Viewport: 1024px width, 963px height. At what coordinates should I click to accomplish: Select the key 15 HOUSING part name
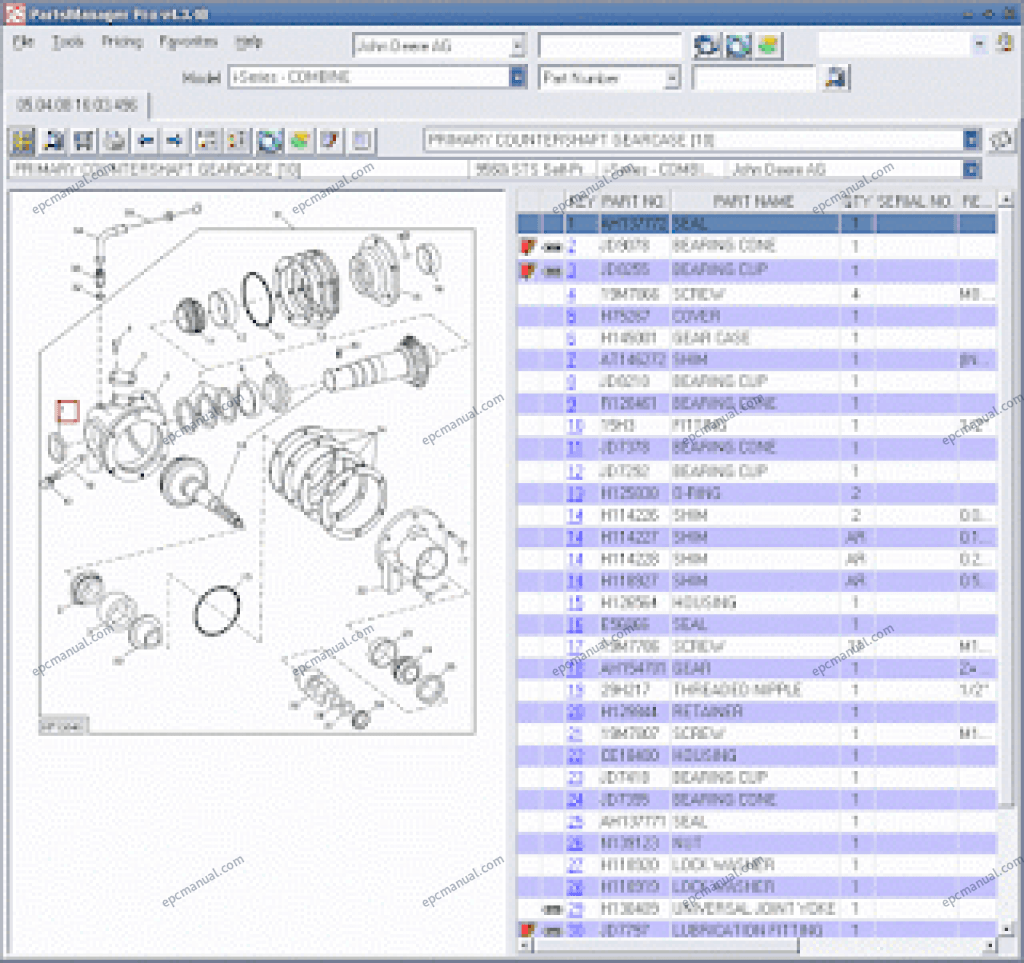coord(704,602)
